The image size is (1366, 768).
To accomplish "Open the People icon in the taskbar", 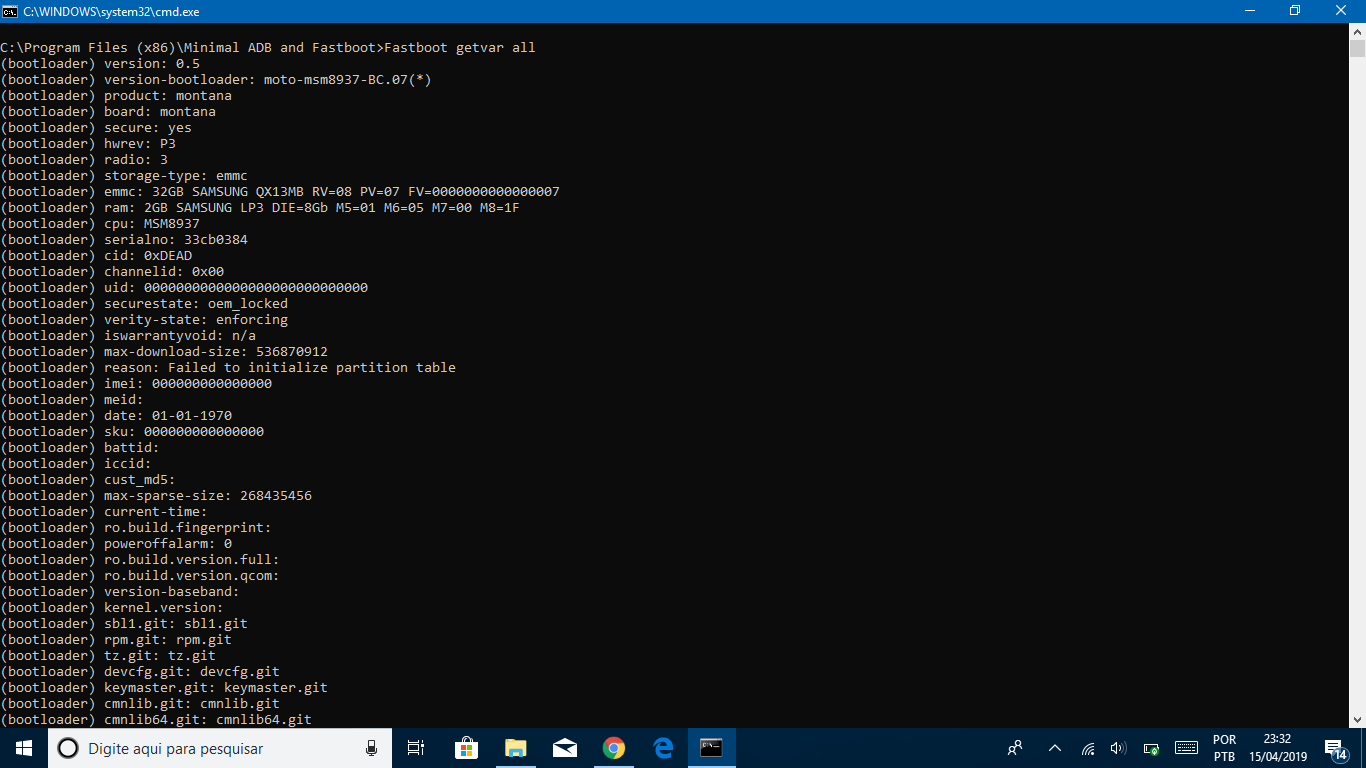I will pos(1015,748).
